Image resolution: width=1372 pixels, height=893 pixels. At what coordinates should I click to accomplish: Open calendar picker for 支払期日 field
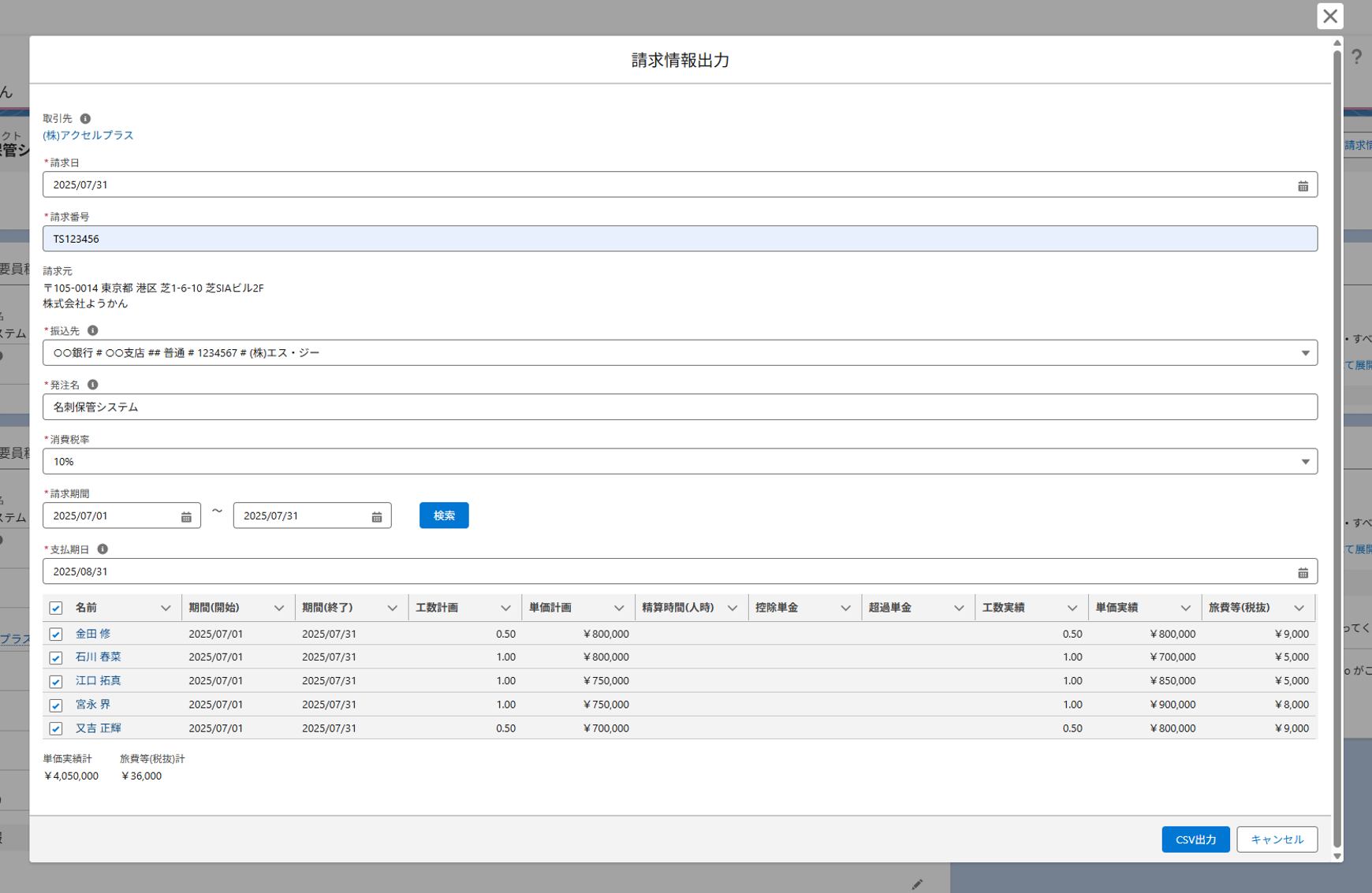pos(1303,572)
